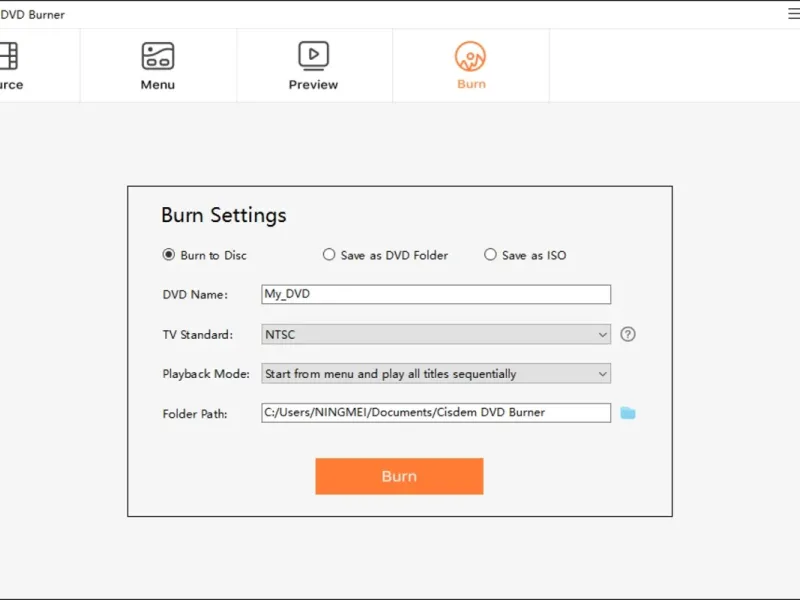The width and height of the screenshot is (800, 600).
Task: Click the Folder Path label
Action: 195,414
